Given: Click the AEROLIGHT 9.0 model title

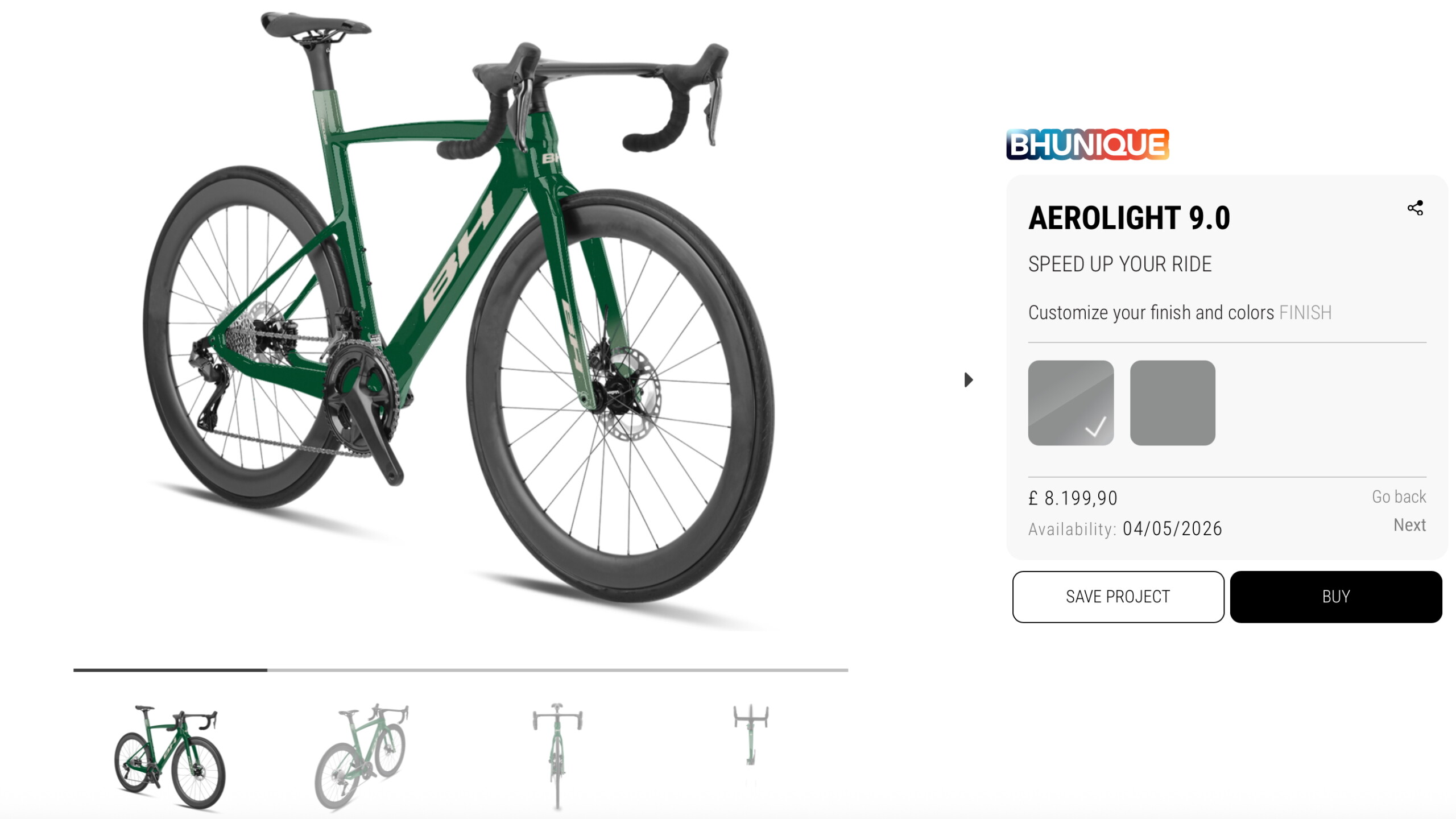Looking at the screenshot, I should 1129,218.
